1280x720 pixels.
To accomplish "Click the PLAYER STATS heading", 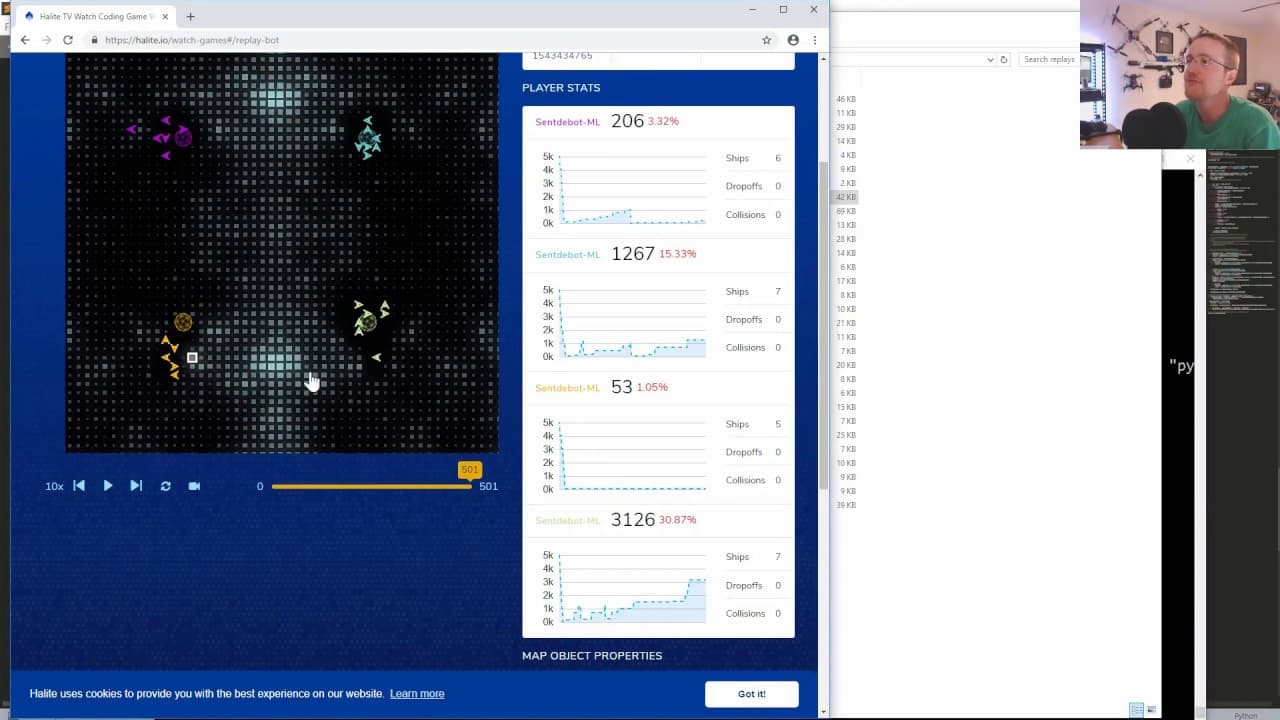I will click(561, 88).
